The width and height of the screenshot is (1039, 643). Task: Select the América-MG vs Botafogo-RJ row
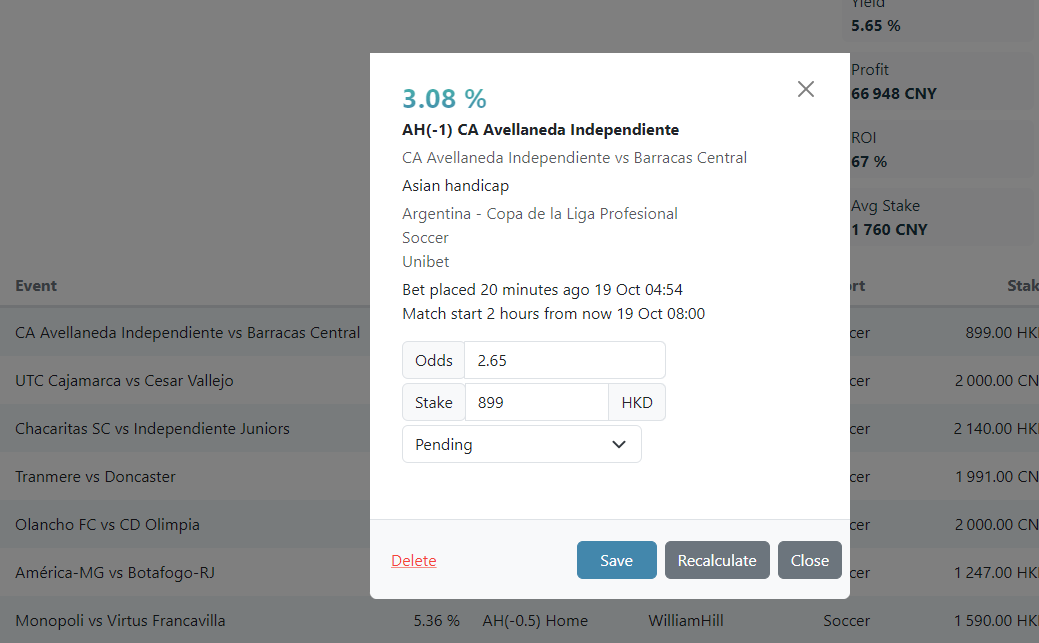point(520,573)
